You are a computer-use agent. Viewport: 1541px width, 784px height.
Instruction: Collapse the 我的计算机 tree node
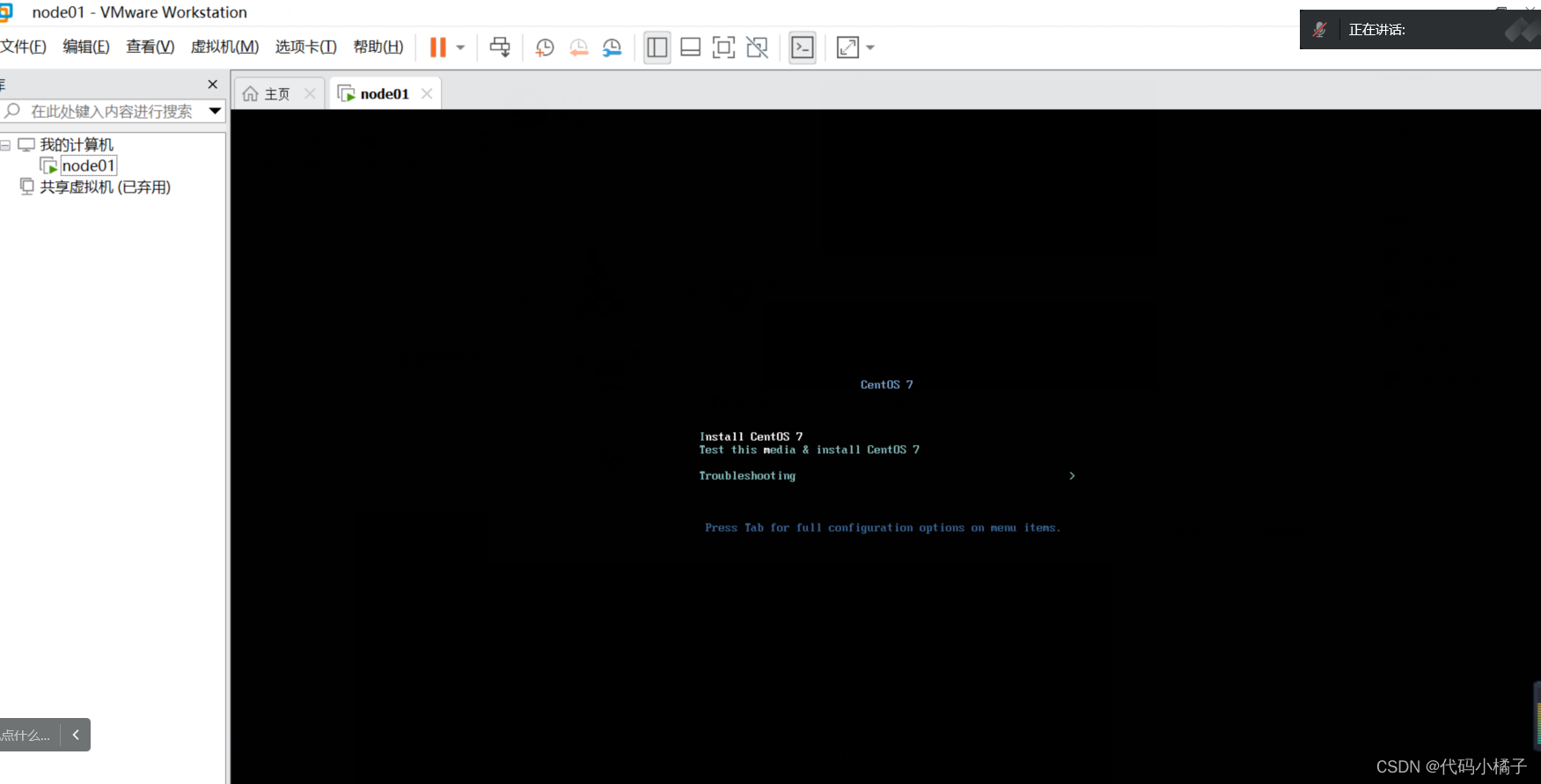[5, 144]
